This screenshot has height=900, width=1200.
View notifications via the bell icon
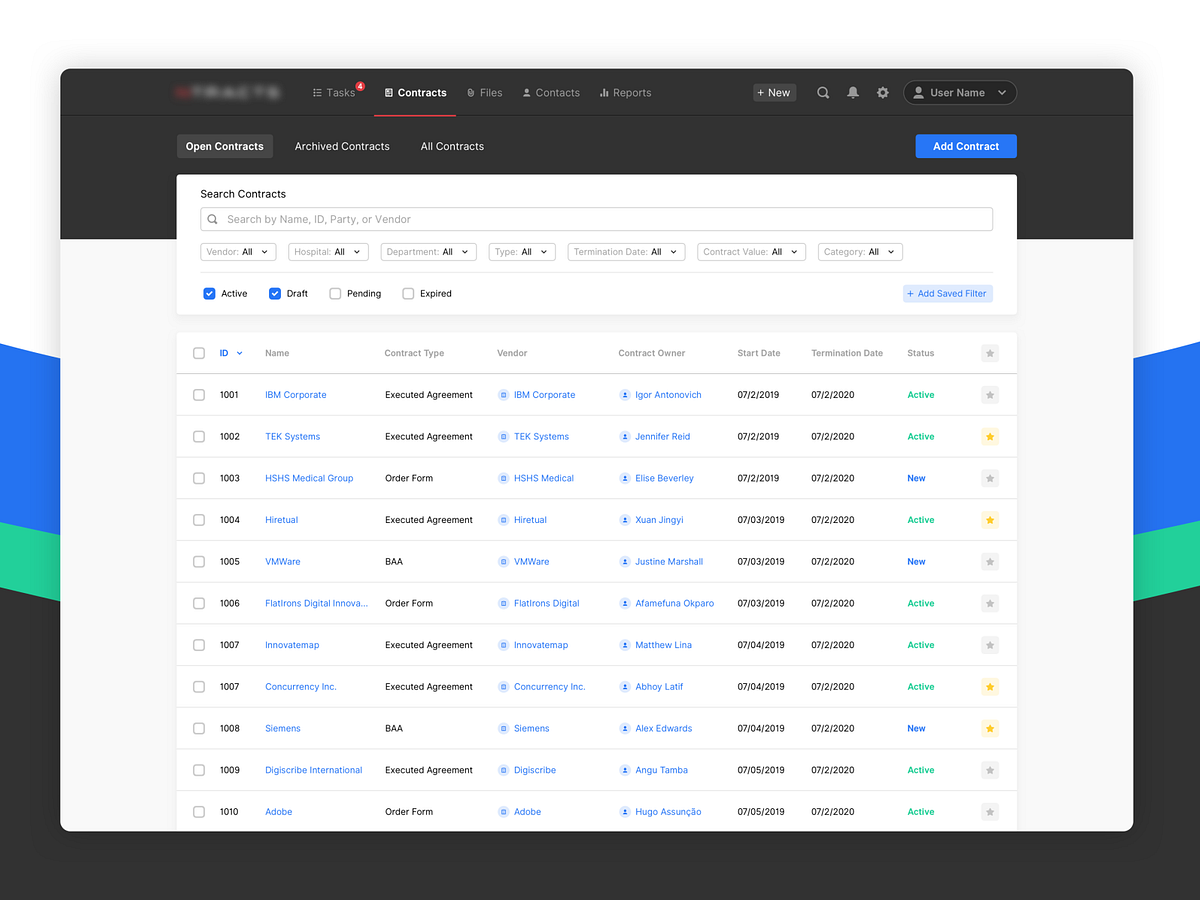click(852, 92)
